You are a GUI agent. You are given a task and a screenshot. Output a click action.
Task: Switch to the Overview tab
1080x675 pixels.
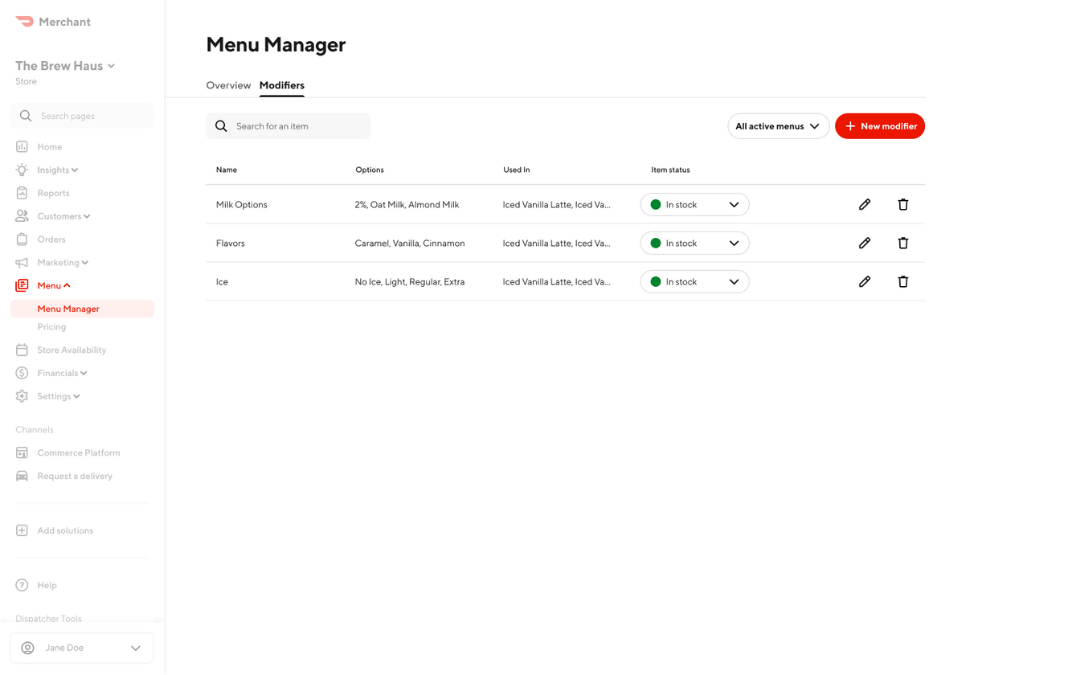coord(228,85)
